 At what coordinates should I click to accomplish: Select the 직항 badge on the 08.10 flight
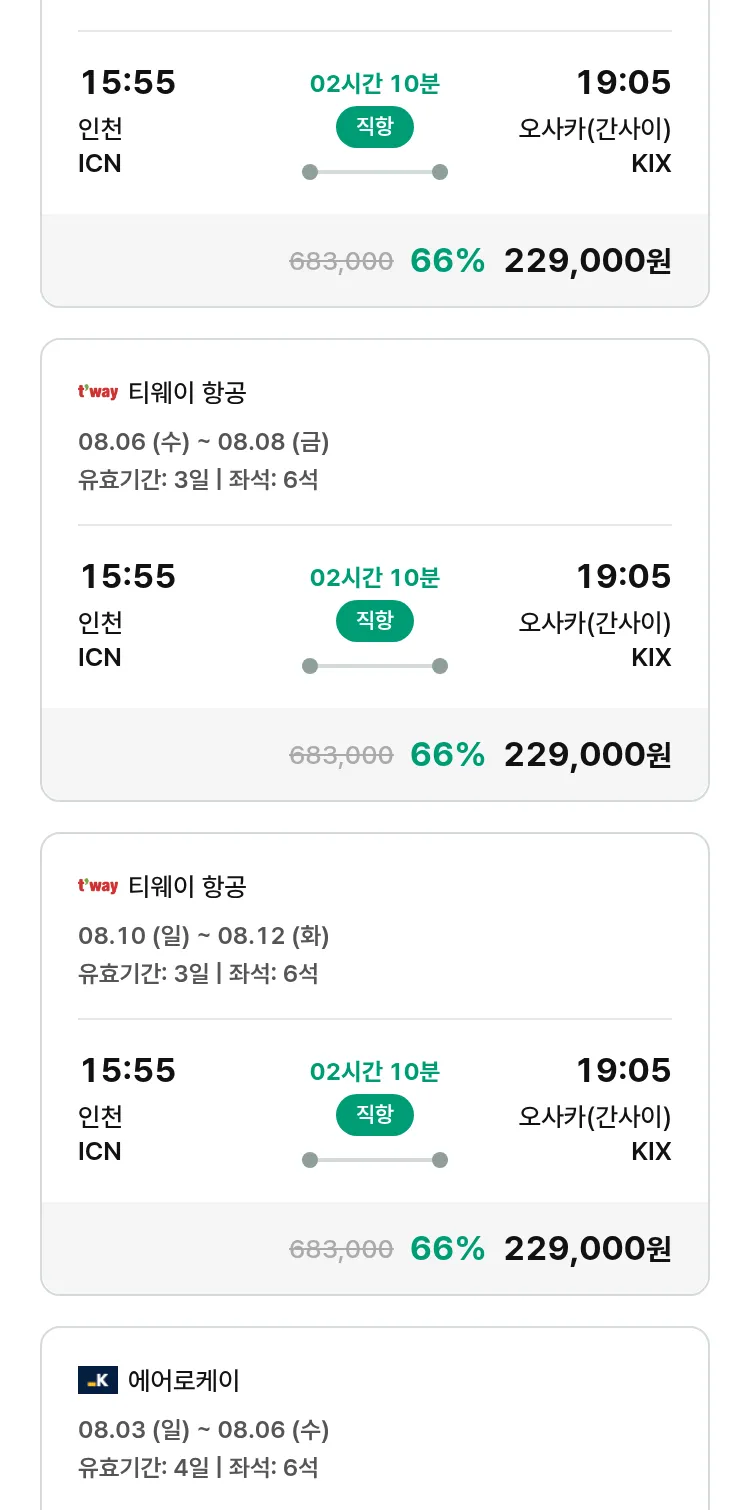(375, 1115)
